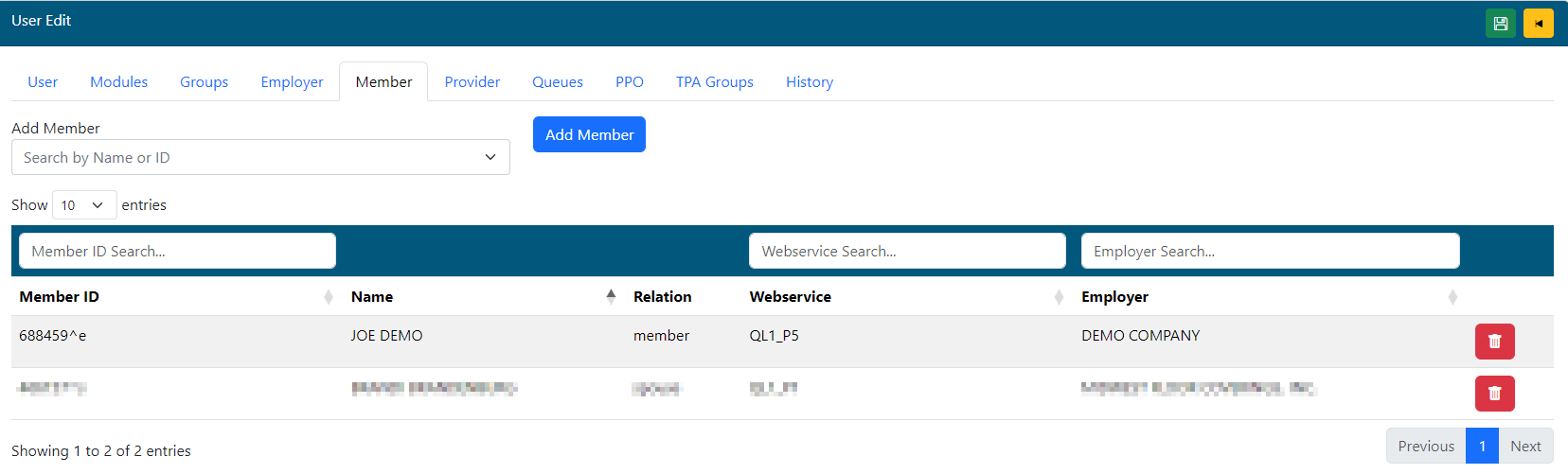1568x474 pixels.
Task: Click the Next pagination button
Action: click(x=1524, y=447)
